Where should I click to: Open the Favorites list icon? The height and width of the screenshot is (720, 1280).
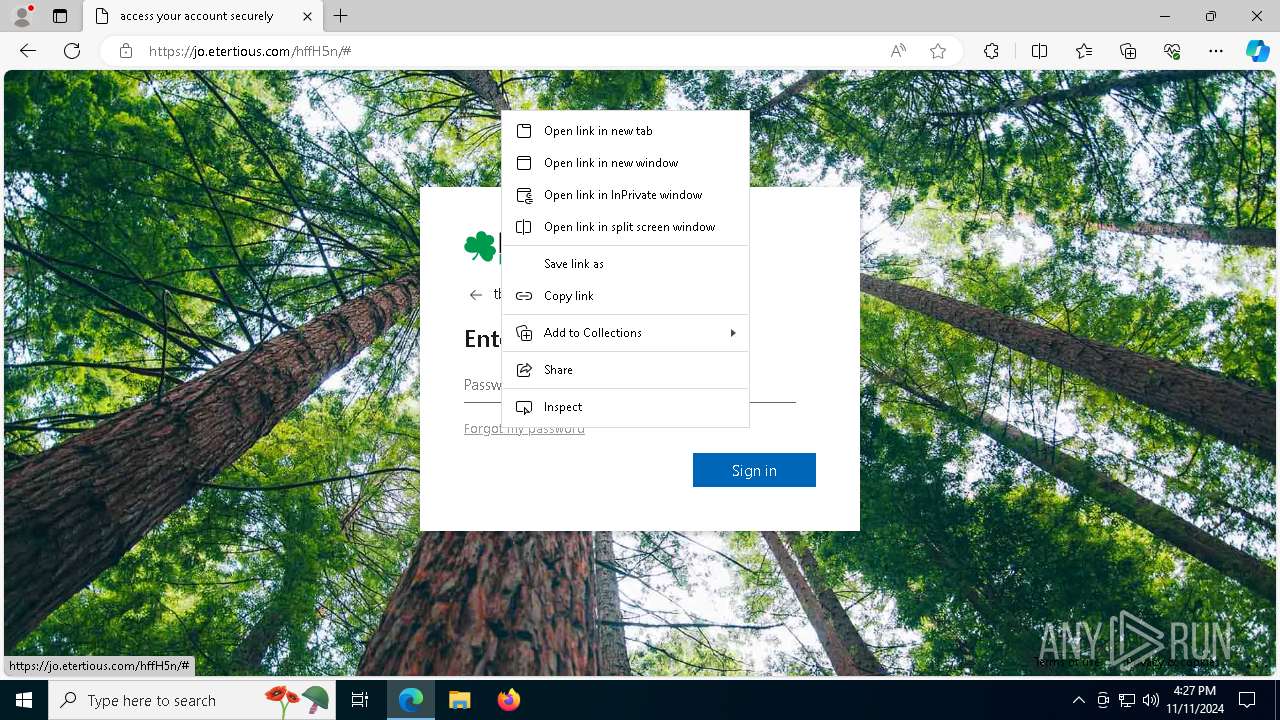click(x=1084, y=51)
